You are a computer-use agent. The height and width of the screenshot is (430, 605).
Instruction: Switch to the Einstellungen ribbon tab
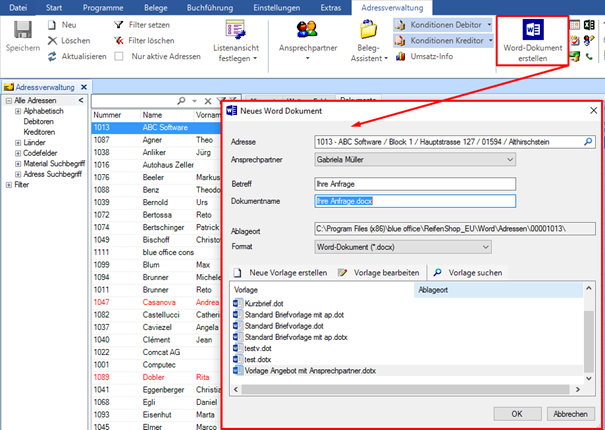277,8
